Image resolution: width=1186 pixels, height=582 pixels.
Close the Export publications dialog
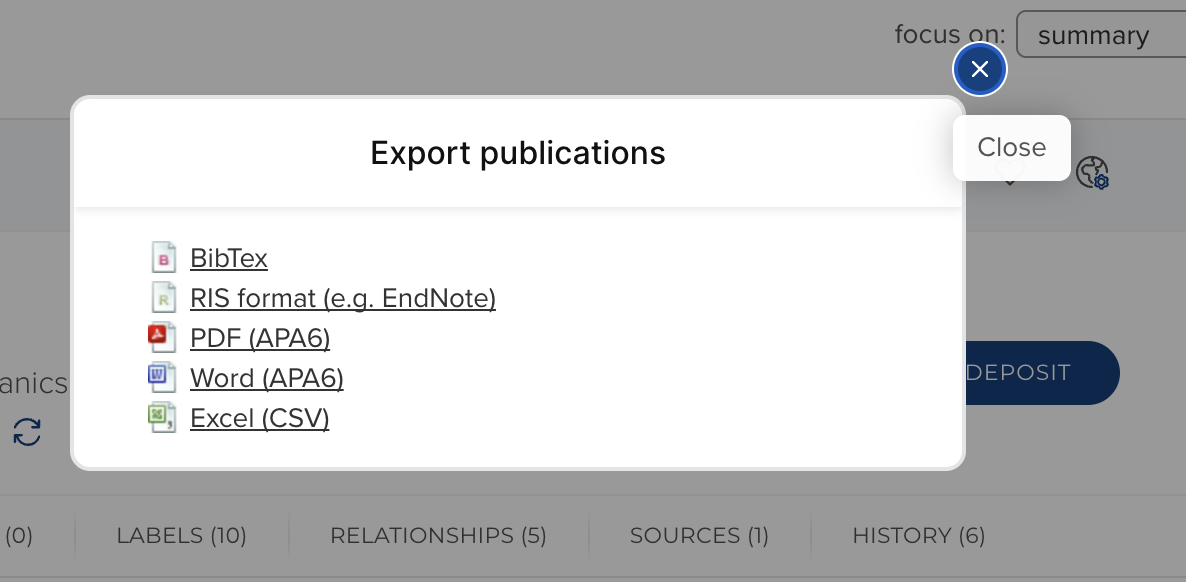click(979, 69)
